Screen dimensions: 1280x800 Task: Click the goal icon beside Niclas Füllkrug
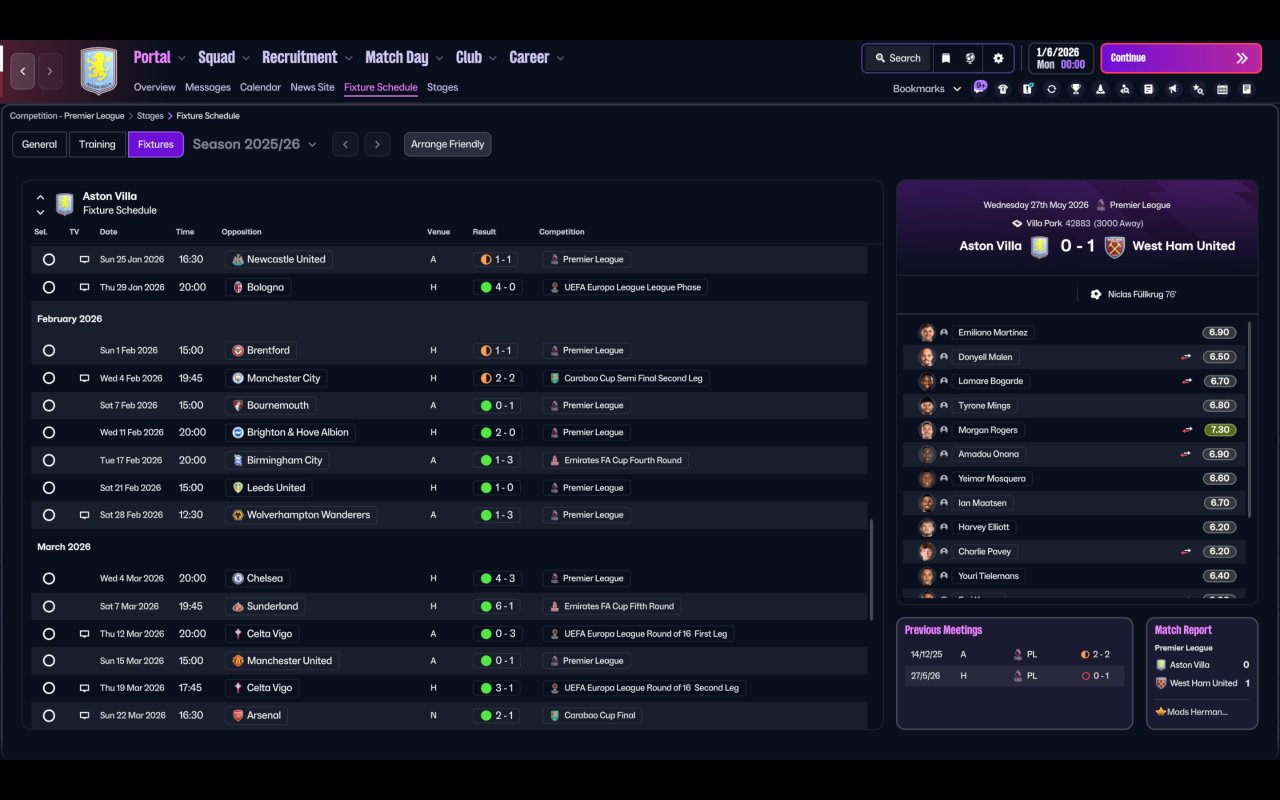1096,295
